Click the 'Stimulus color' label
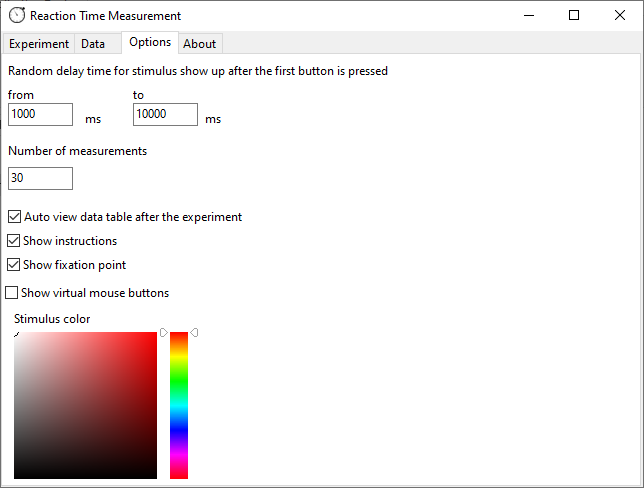Viewport: 644px width, 488px height. 52,319
